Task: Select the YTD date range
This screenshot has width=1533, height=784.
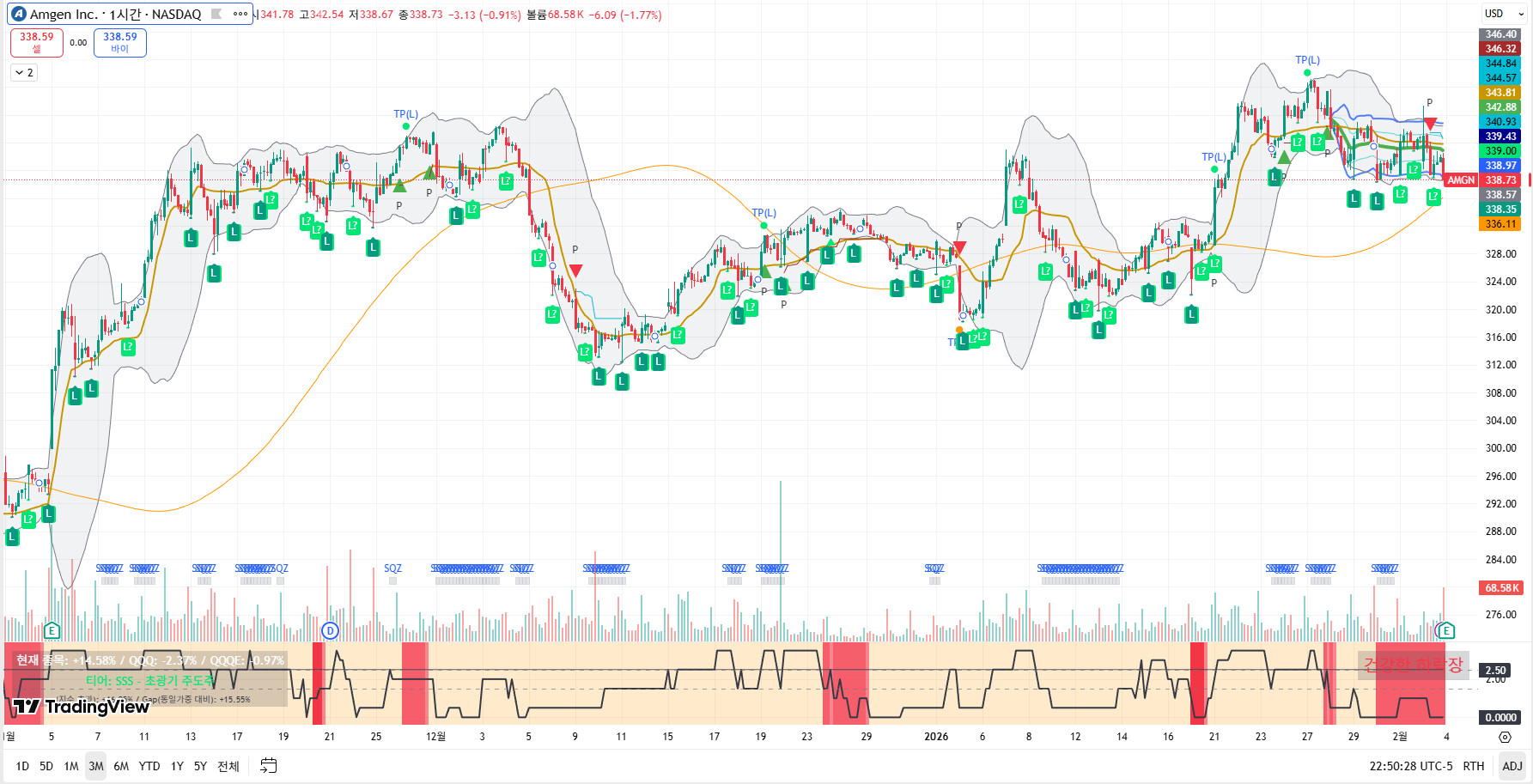Action: 149,766
